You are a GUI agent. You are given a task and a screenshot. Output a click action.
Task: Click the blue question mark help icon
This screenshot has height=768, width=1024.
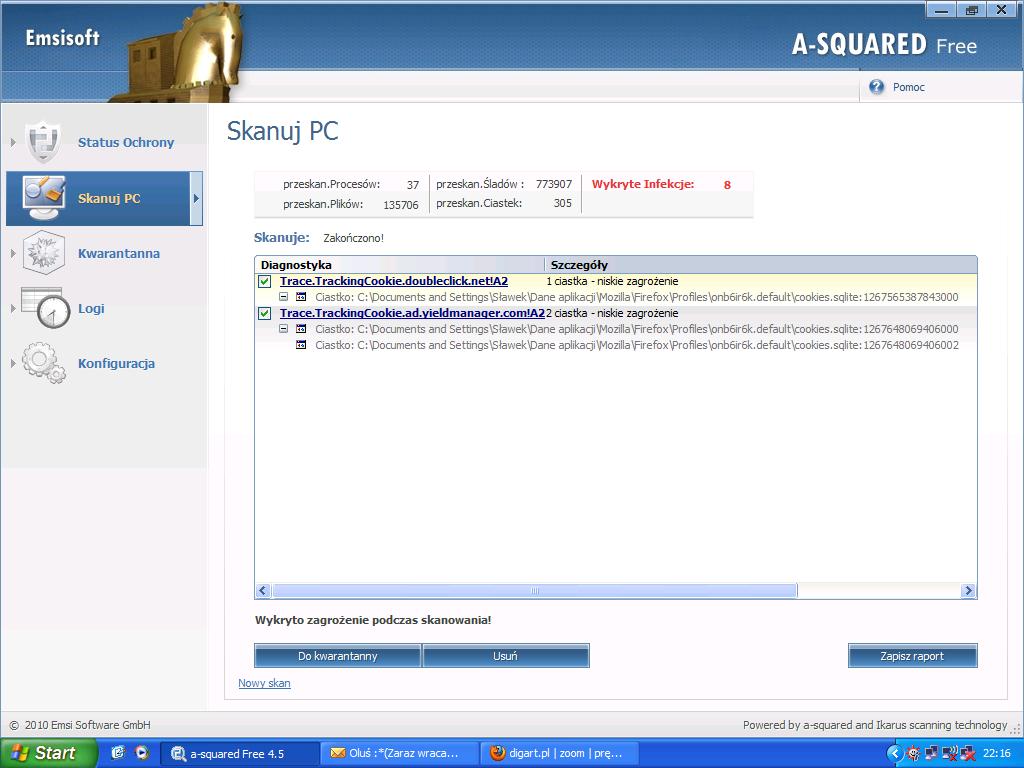[876, 87]
